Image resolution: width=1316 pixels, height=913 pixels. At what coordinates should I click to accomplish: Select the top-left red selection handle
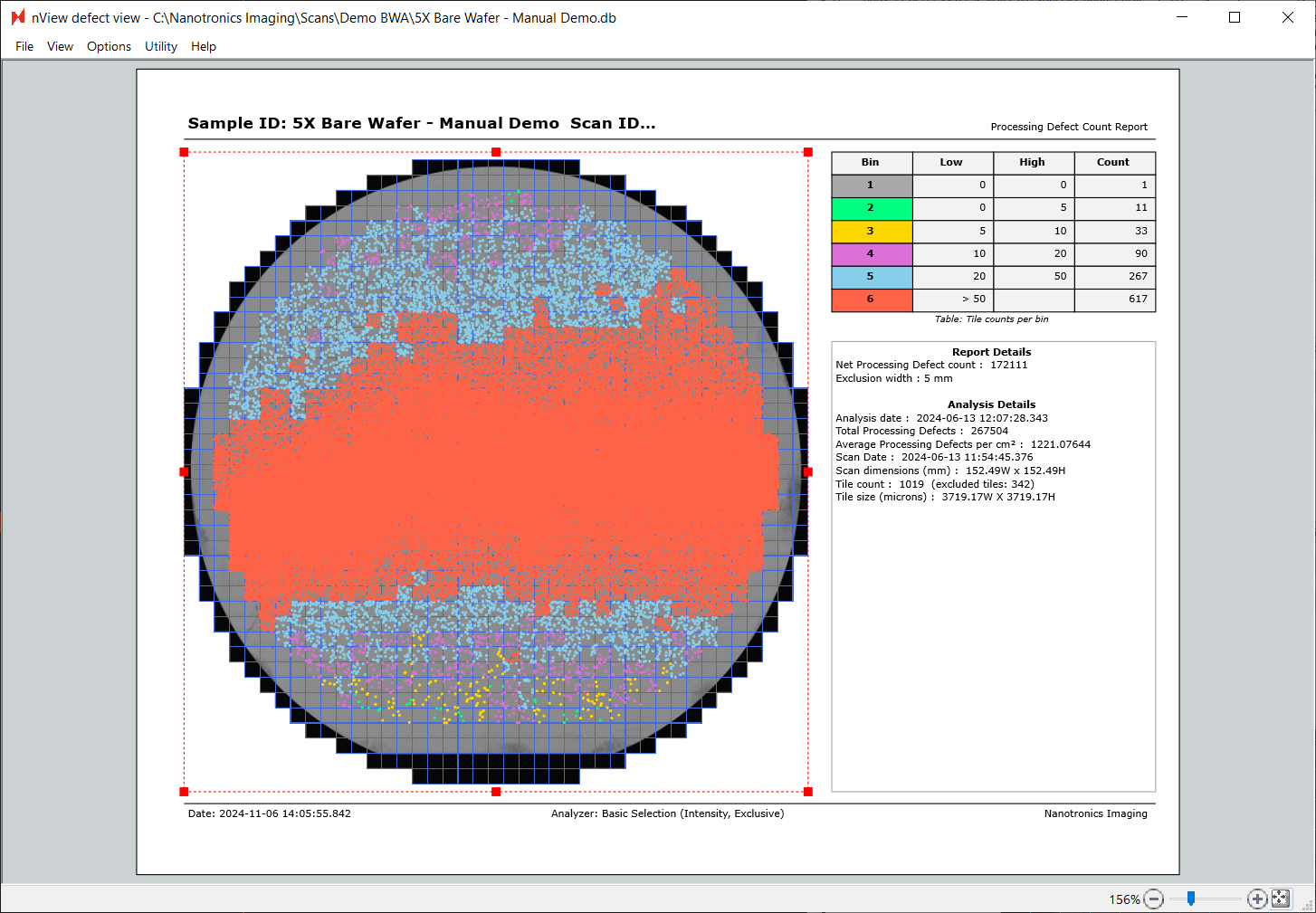[x=185, y=152]
